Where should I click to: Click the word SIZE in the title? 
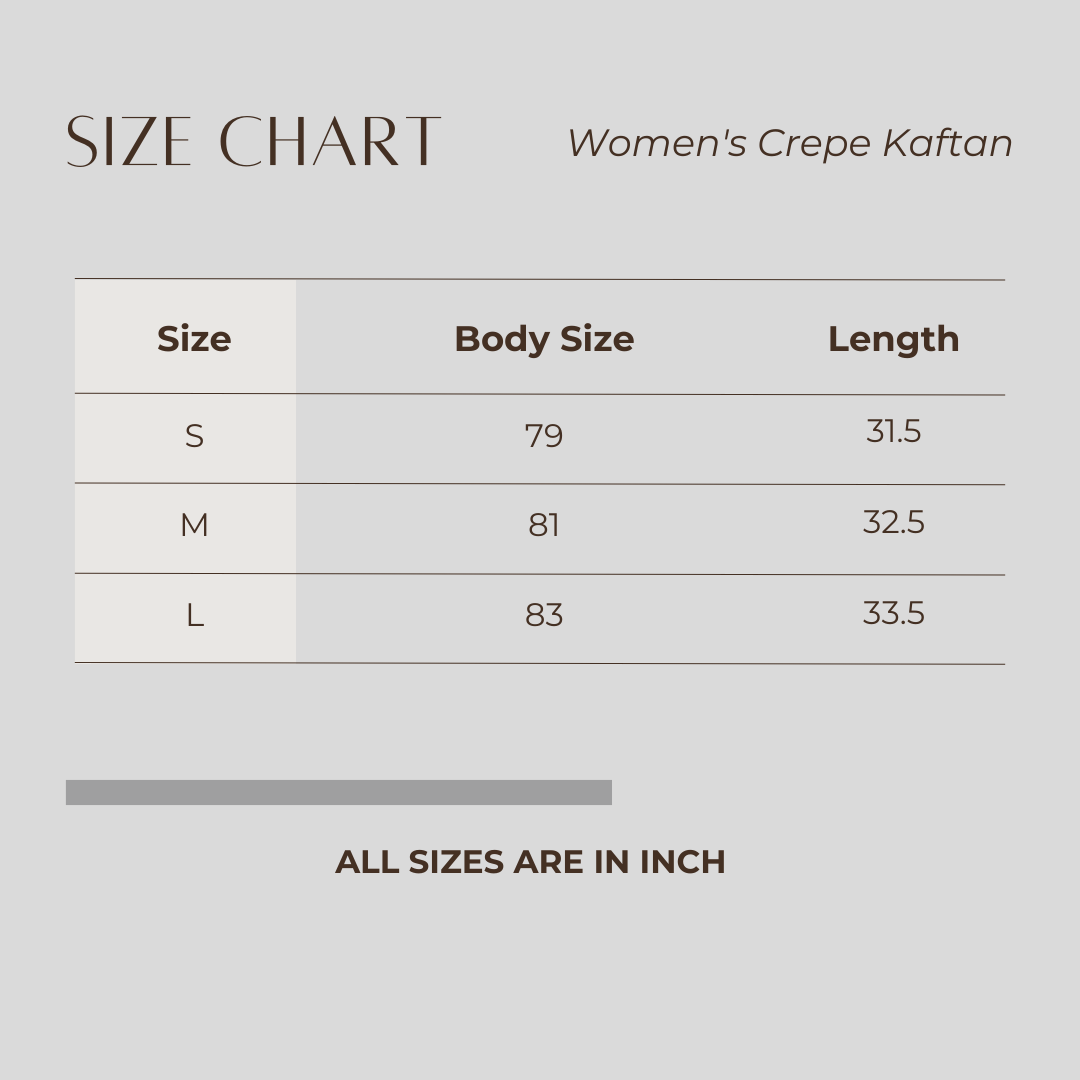pyautogui.click(x=129, y=141)
